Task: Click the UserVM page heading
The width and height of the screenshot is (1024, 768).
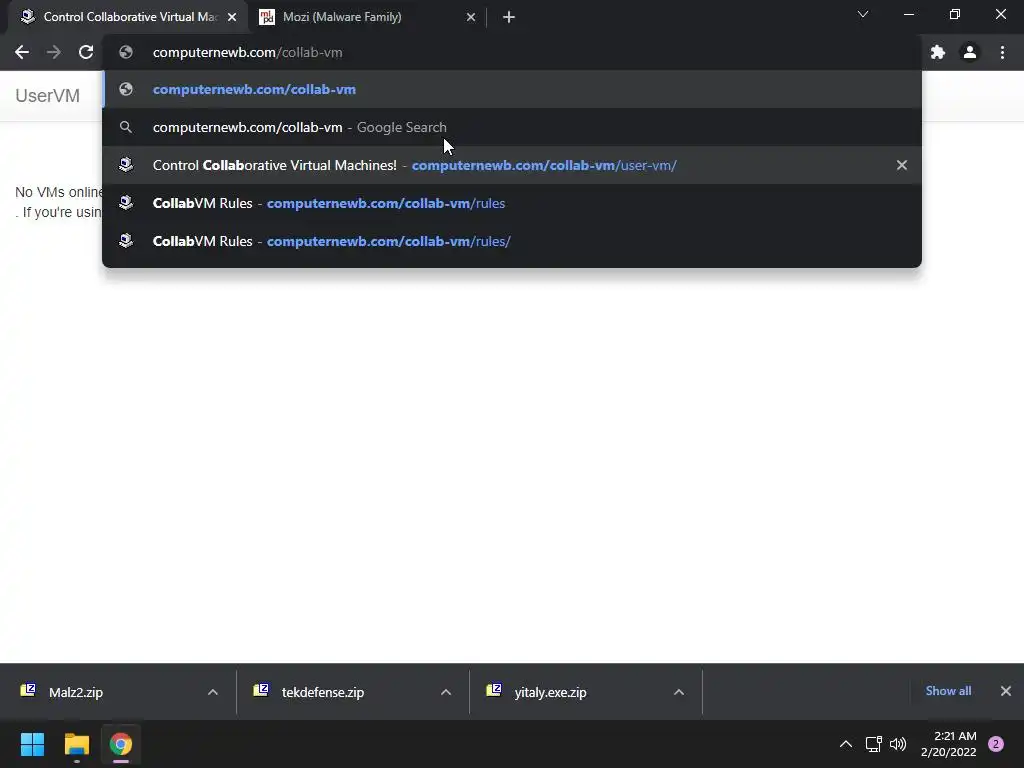Action: click(48, 95)
